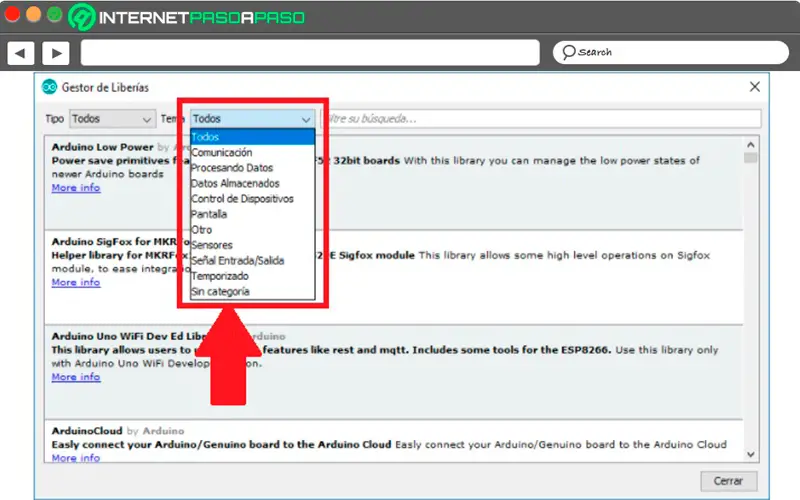This screenshot has width=800, height=500.
Task: Click the orange macOS minimize circle
Action: (x=34, y=14)
